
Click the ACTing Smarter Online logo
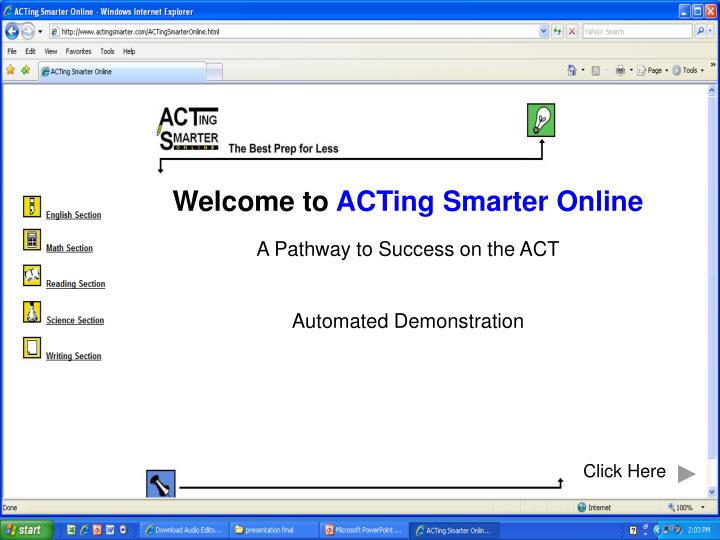tap(189, 128)
